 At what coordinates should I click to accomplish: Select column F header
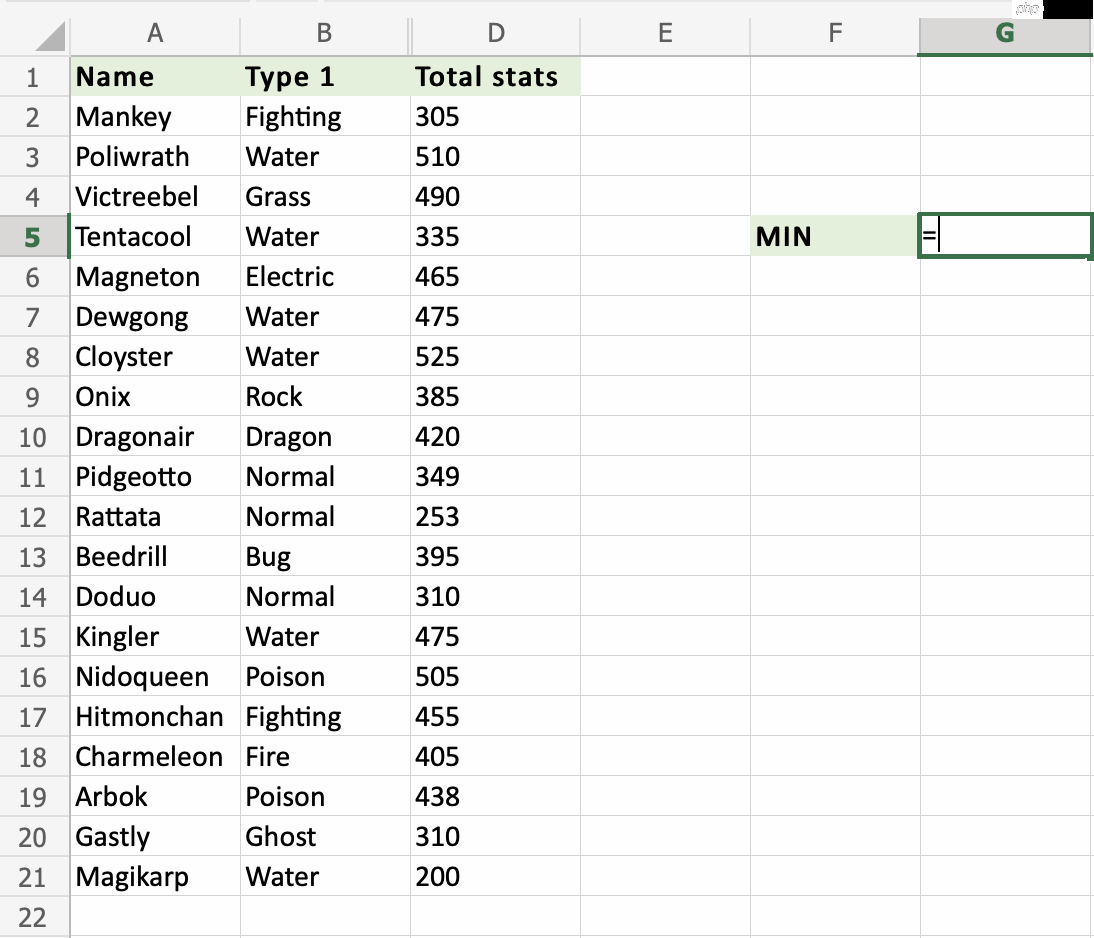[x=835, y=33]
